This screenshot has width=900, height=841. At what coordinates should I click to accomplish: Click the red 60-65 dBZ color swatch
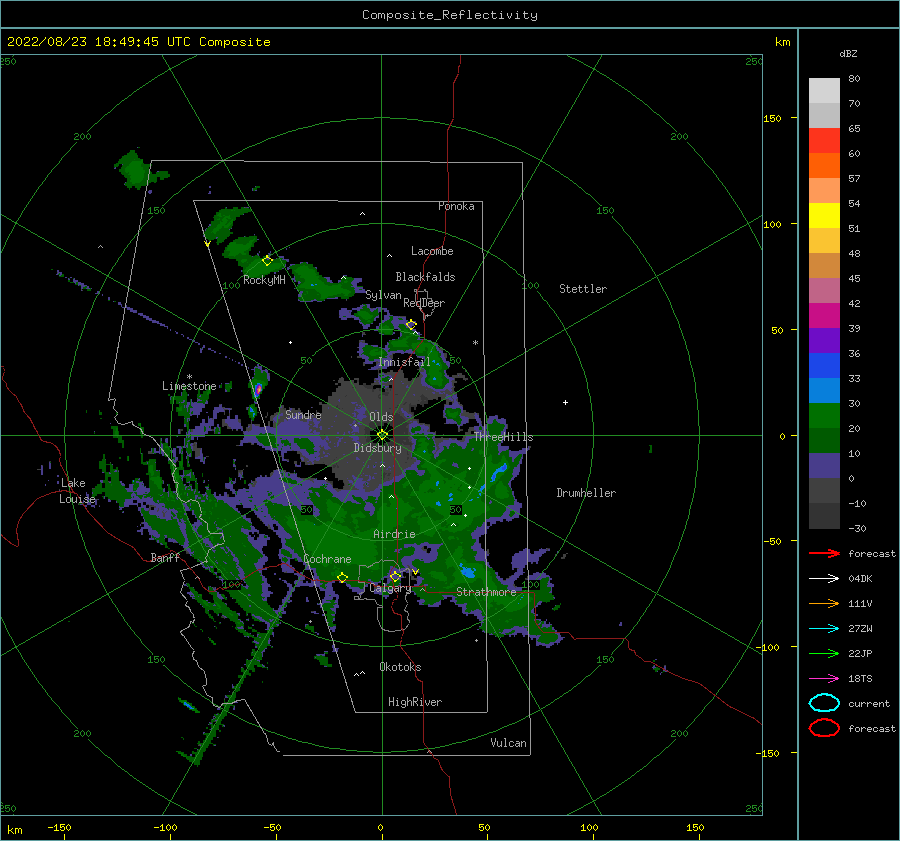pyautogui.click(x=824, y=141)
